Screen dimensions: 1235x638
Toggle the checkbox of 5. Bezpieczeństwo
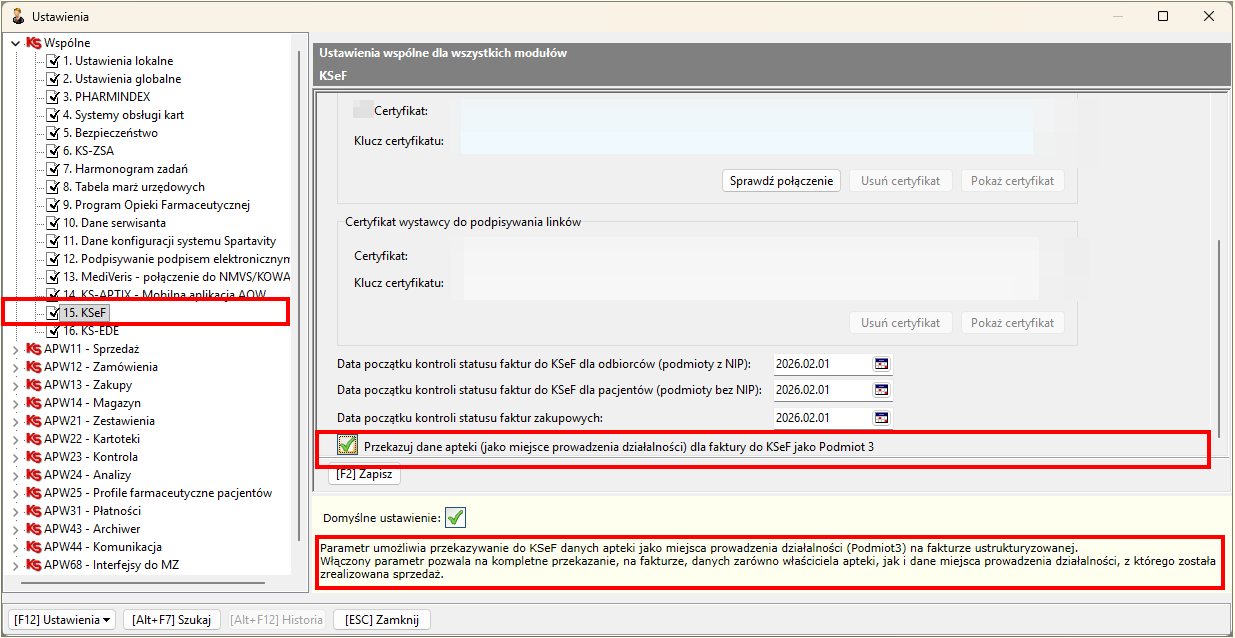53,133
